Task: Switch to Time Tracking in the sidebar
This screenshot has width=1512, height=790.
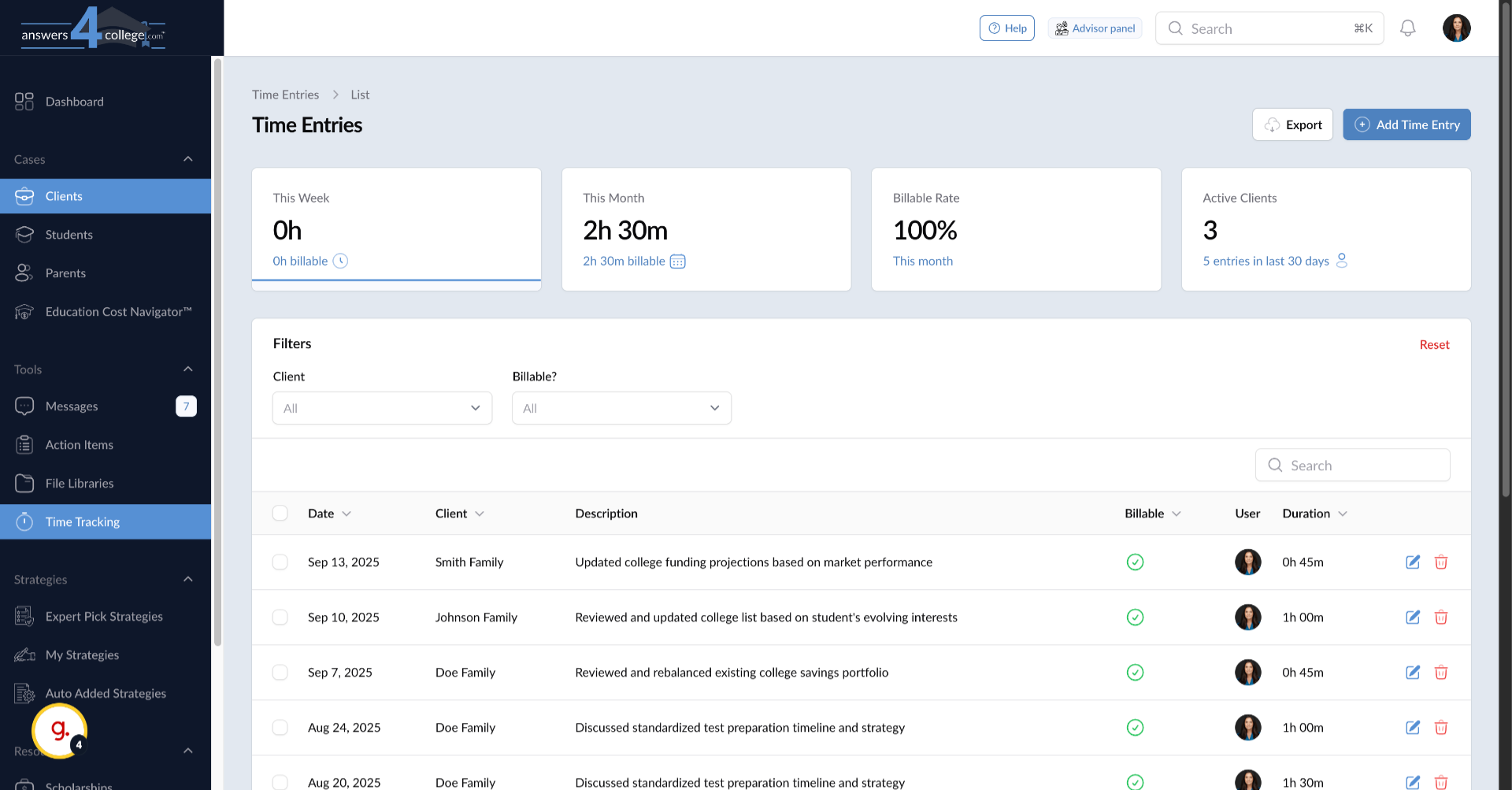Action: click(82, 521)
